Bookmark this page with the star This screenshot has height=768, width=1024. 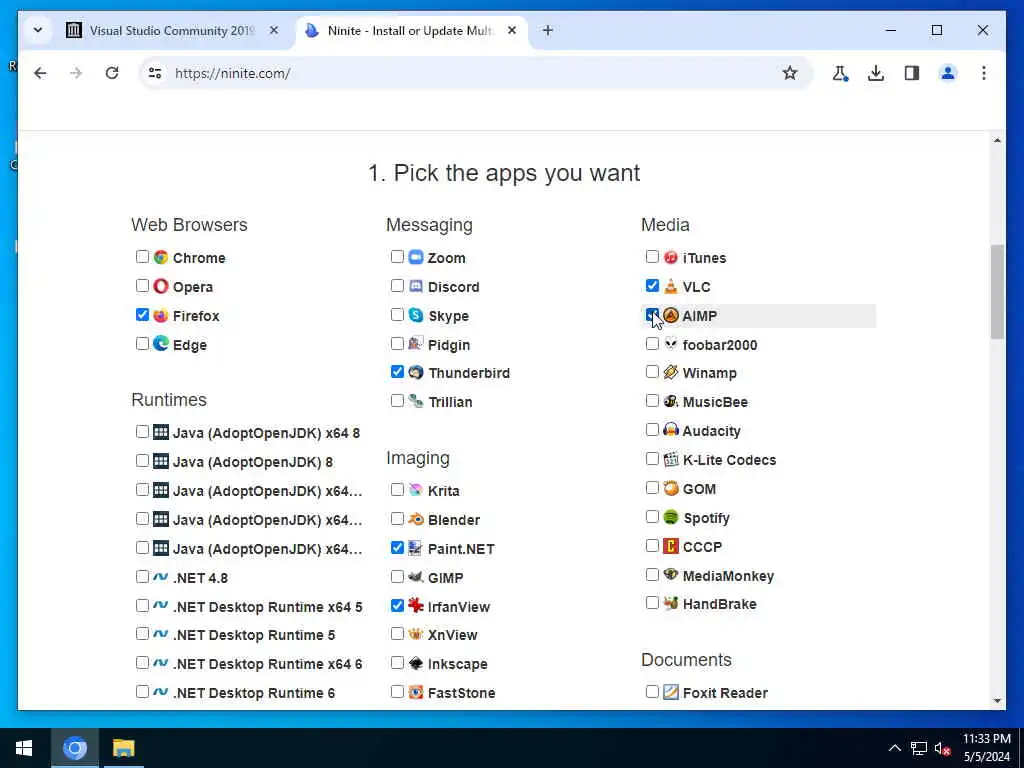pyautogui.click(x=790, y=73)
